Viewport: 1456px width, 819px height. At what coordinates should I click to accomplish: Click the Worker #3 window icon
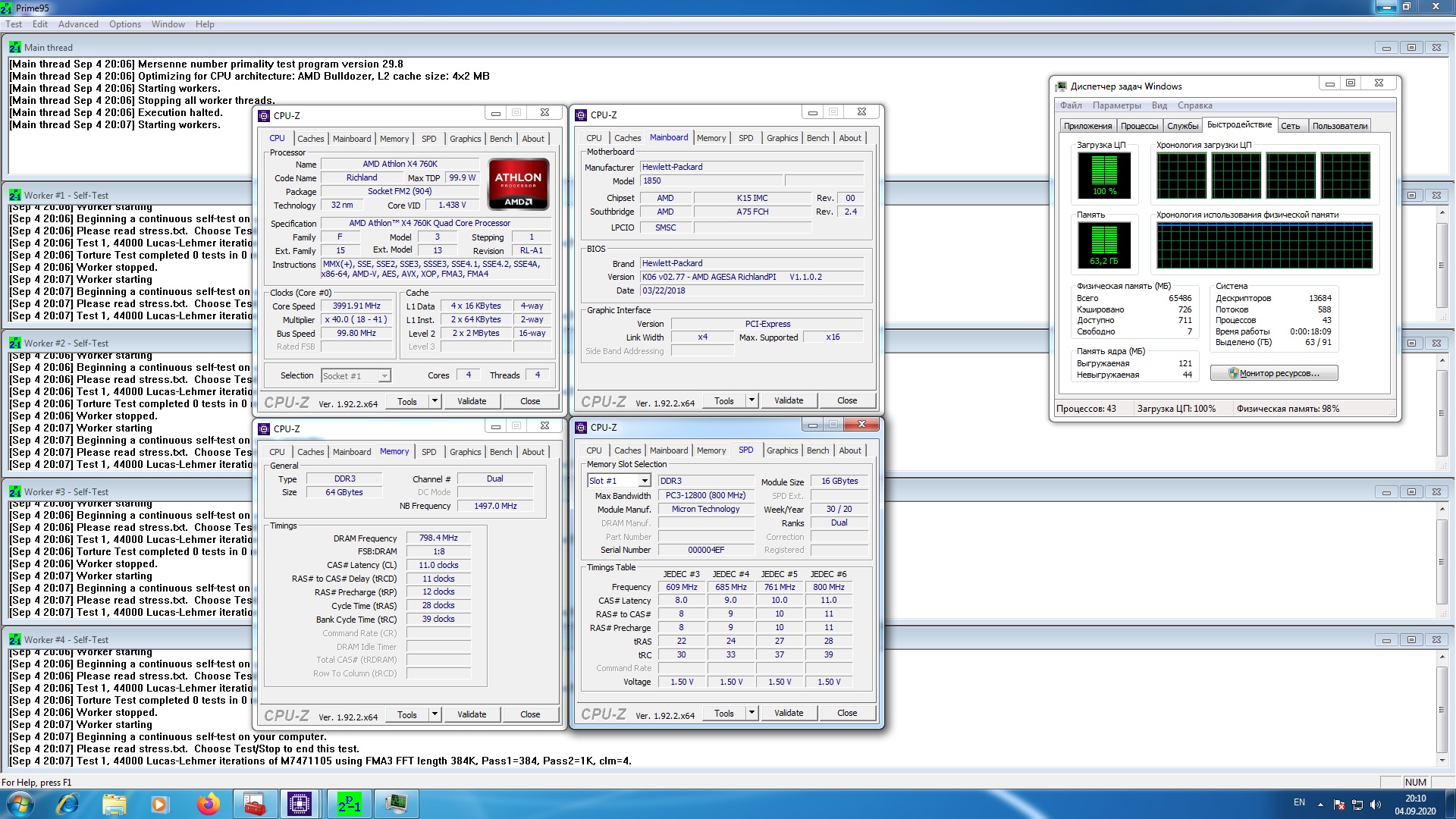(x=15, y=491)
